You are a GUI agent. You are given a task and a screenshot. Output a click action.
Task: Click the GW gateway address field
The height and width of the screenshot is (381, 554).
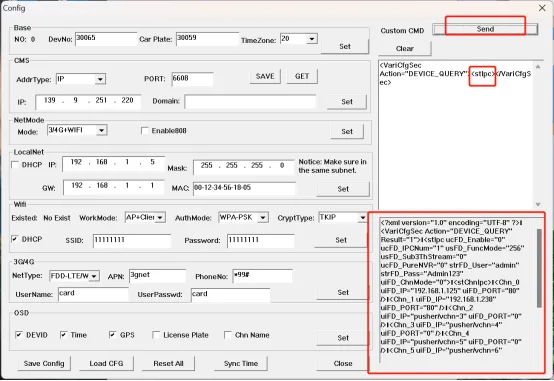113,187
